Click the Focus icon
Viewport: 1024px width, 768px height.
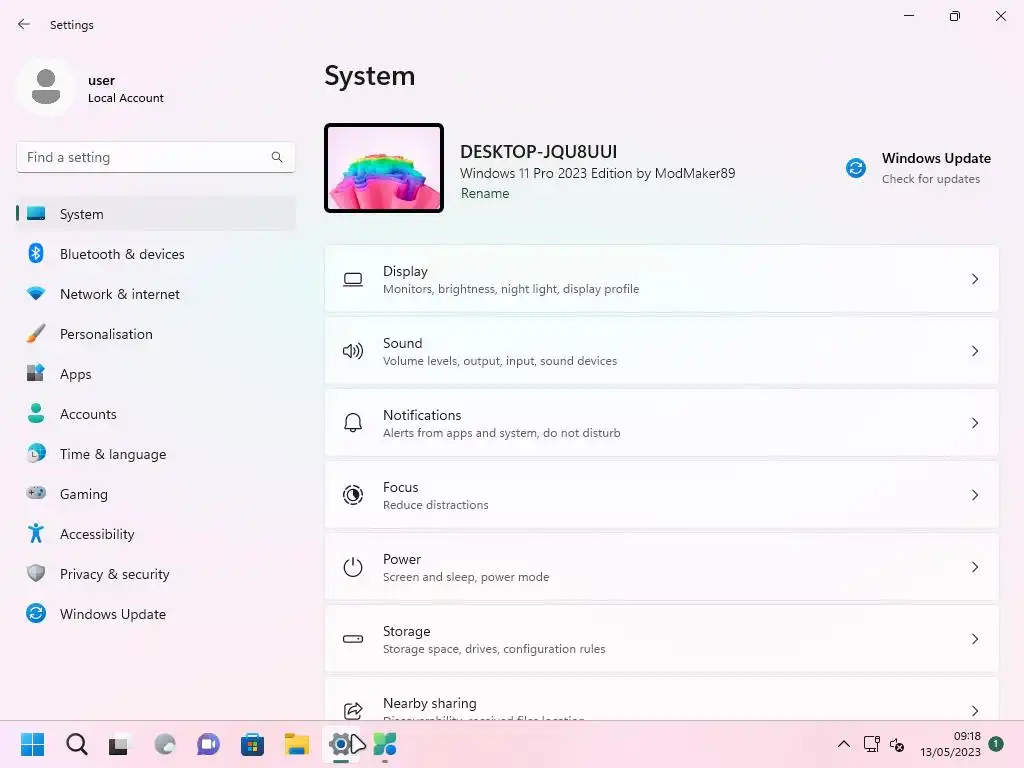(x=353, y=495)
